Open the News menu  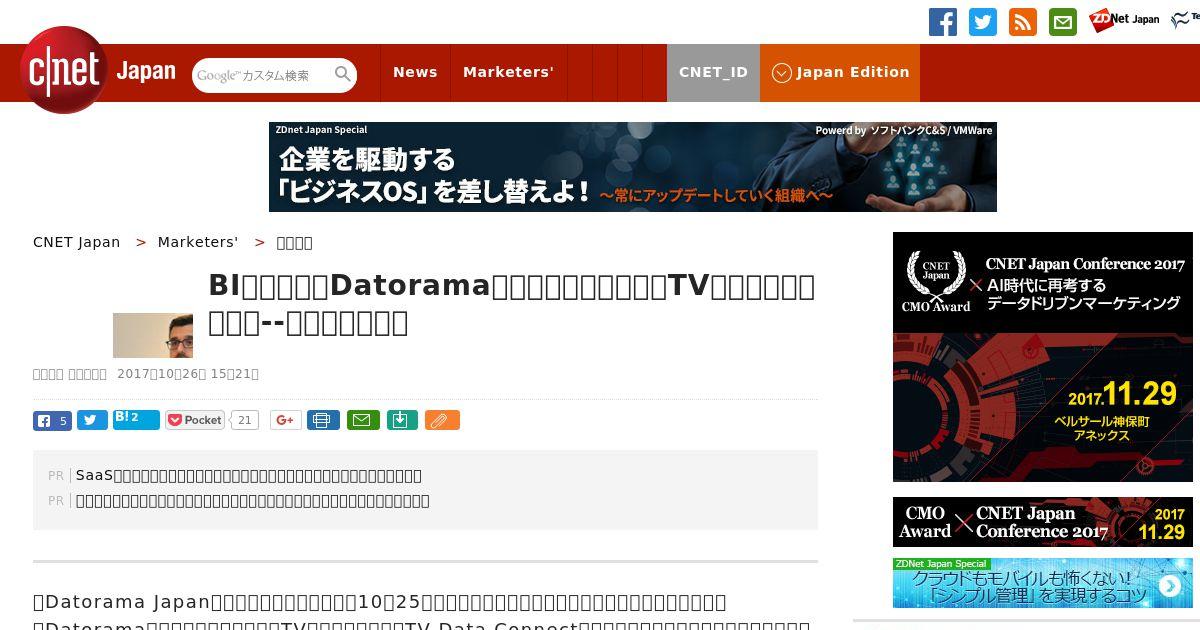pyautogui.click(x=415, y=72)
